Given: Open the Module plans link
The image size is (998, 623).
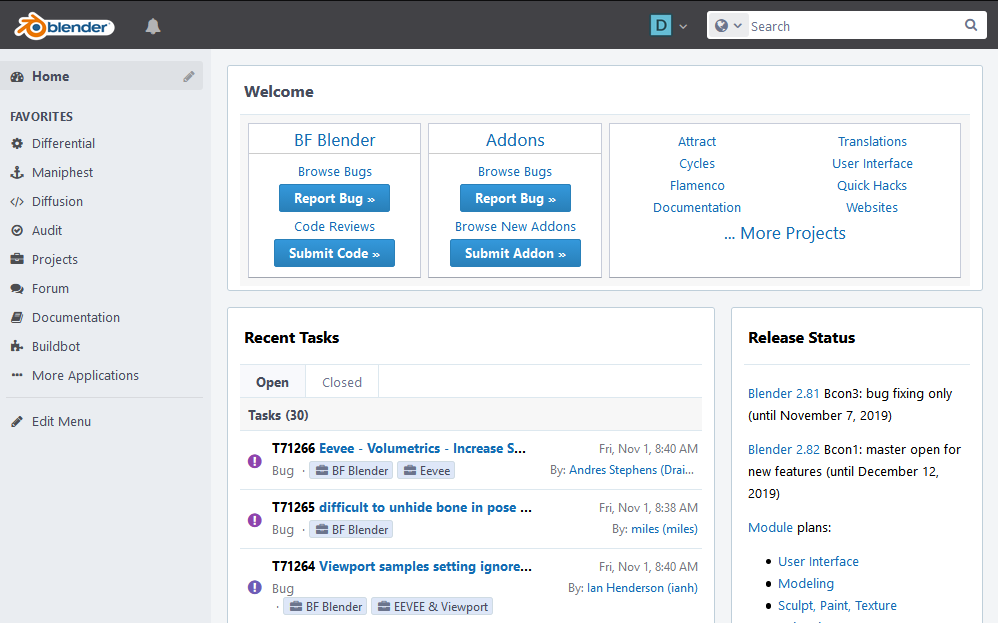Looking at the screenshot, I should [x=770, y=528].
